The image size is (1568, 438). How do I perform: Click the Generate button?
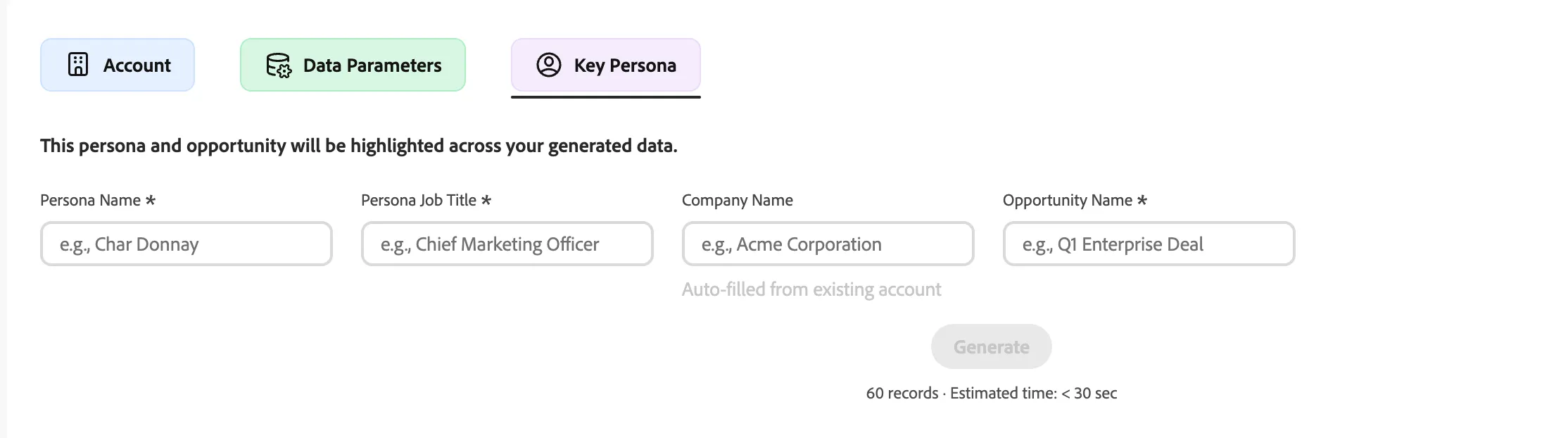992,346
